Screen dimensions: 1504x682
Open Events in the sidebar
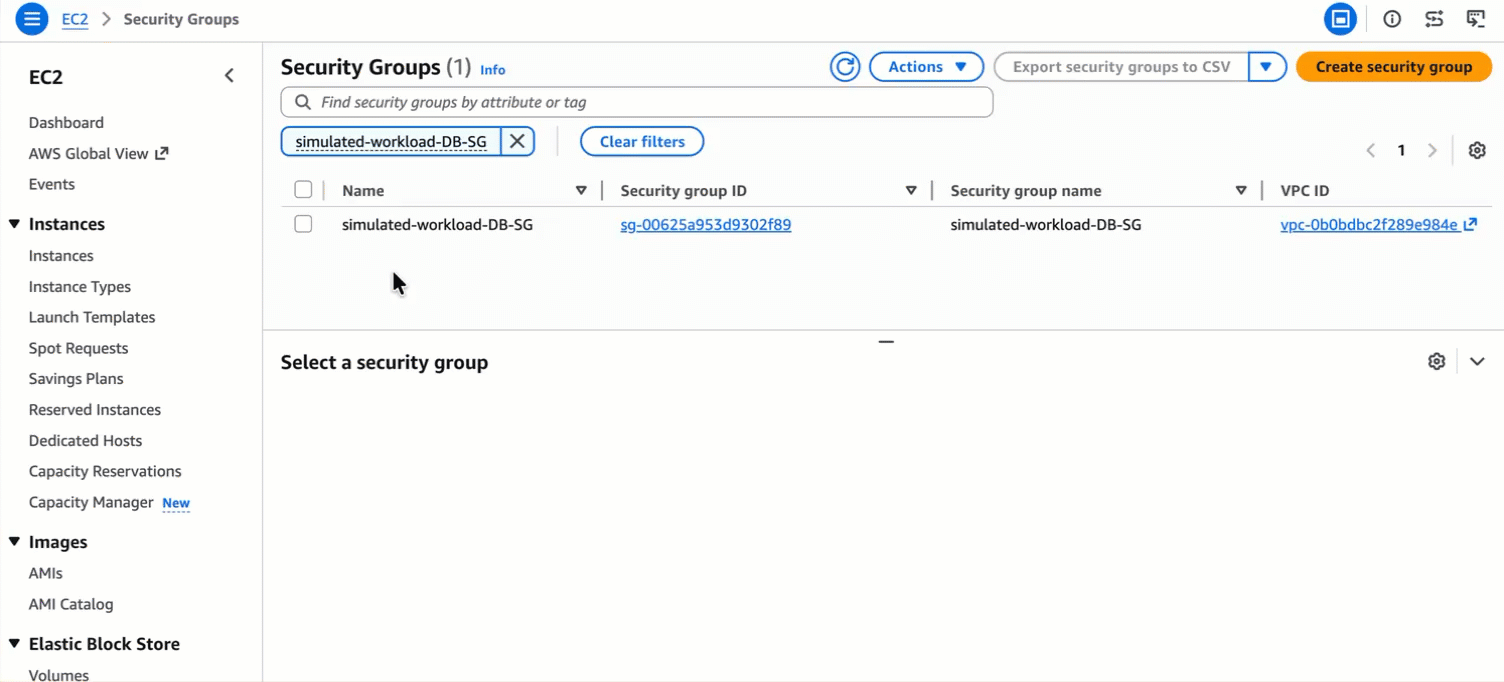tap(52, 184)
